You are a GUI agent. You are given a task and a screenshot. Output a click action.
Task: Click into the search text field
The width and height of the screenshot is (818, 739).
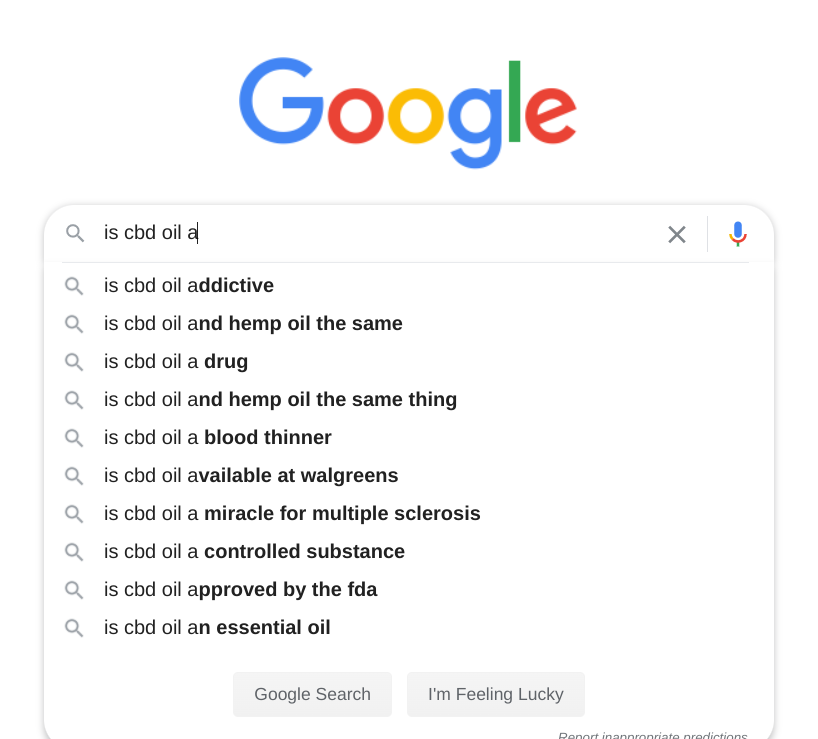pos(376,233)
